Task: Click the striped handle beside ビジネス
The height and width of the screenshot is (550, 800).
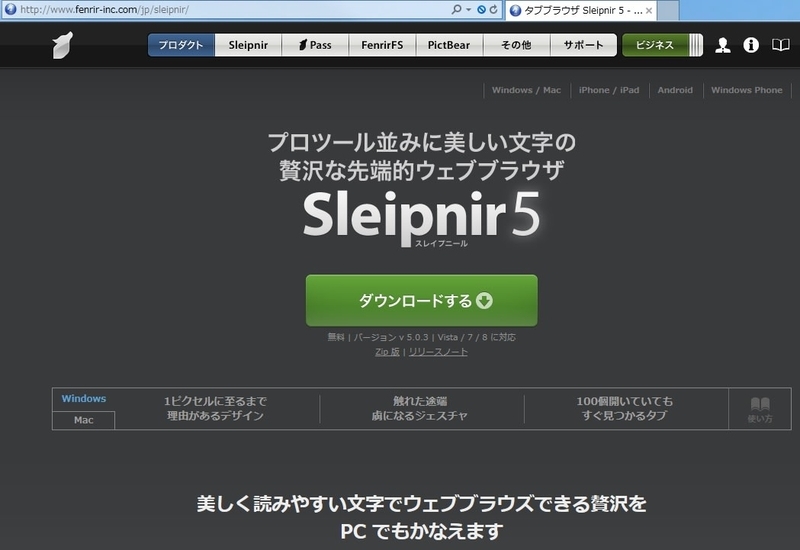Action: click(x=695, y=45)
